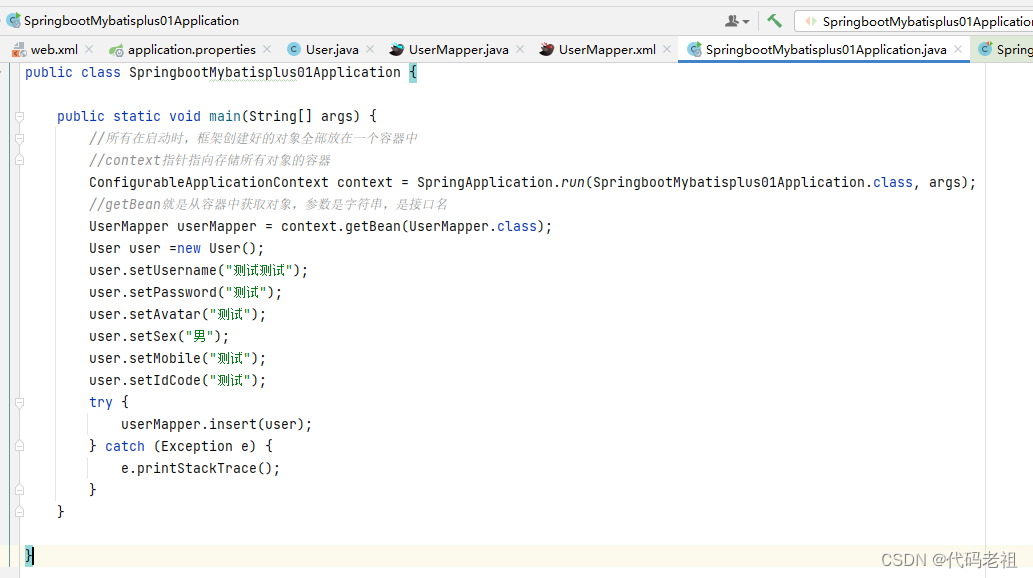Viewport: 1033px width, 578px height.
Task: Switch to UserMapper.java tab
Action: (x=459, y=49)
